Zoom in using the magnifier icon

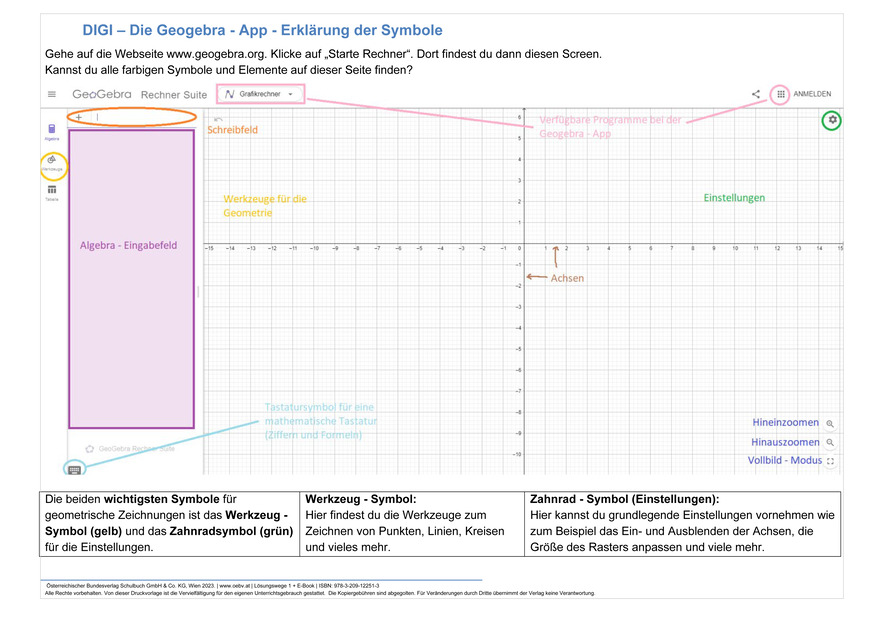(x=830, y=424)
